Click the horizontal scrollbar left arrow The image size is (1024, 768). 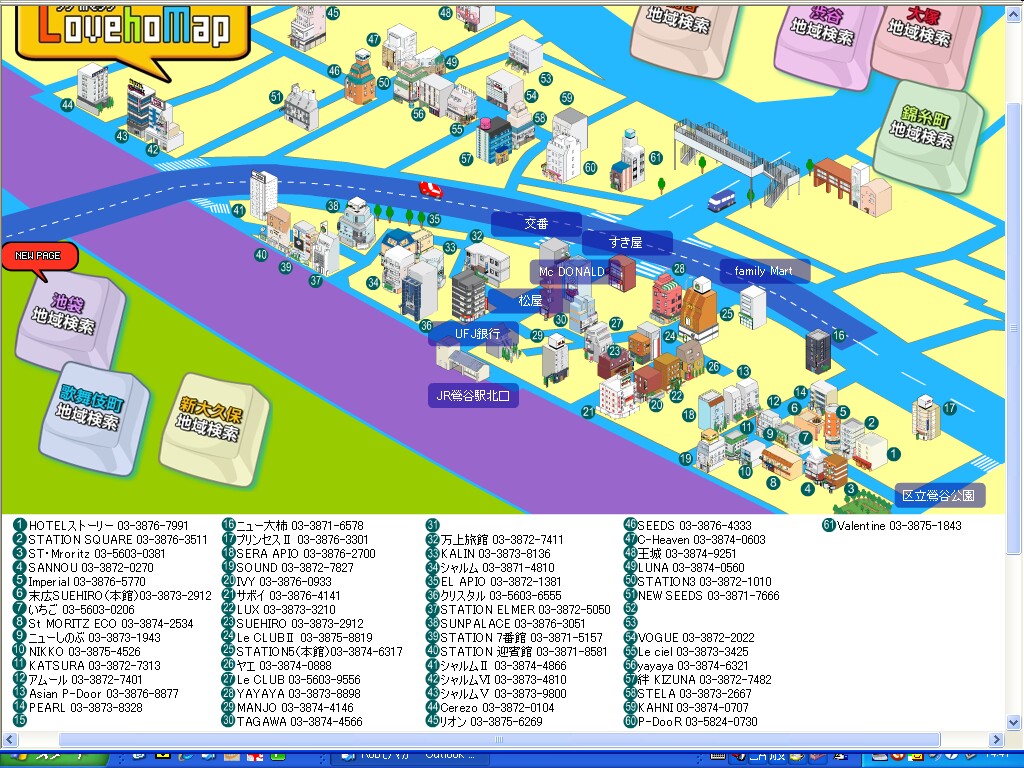pos(9,740)
